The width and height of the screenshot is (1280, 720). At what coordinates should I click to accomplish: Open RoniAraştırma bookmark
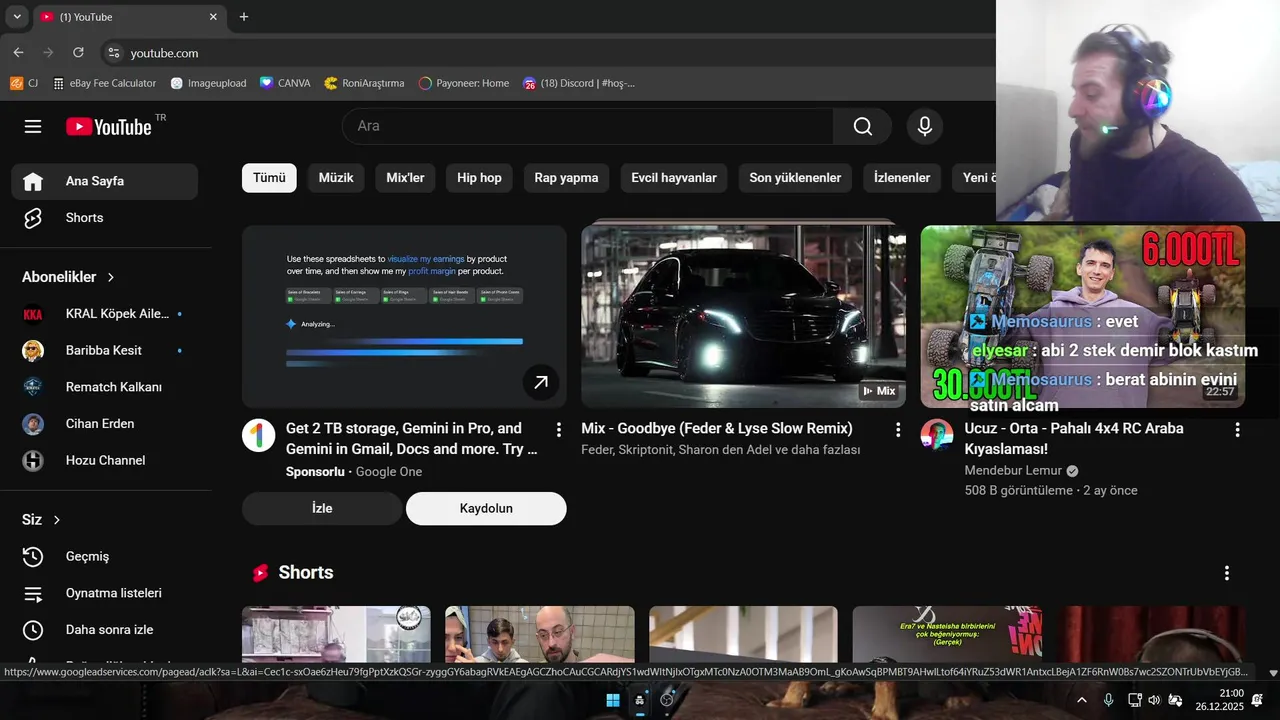coord(364,83)
